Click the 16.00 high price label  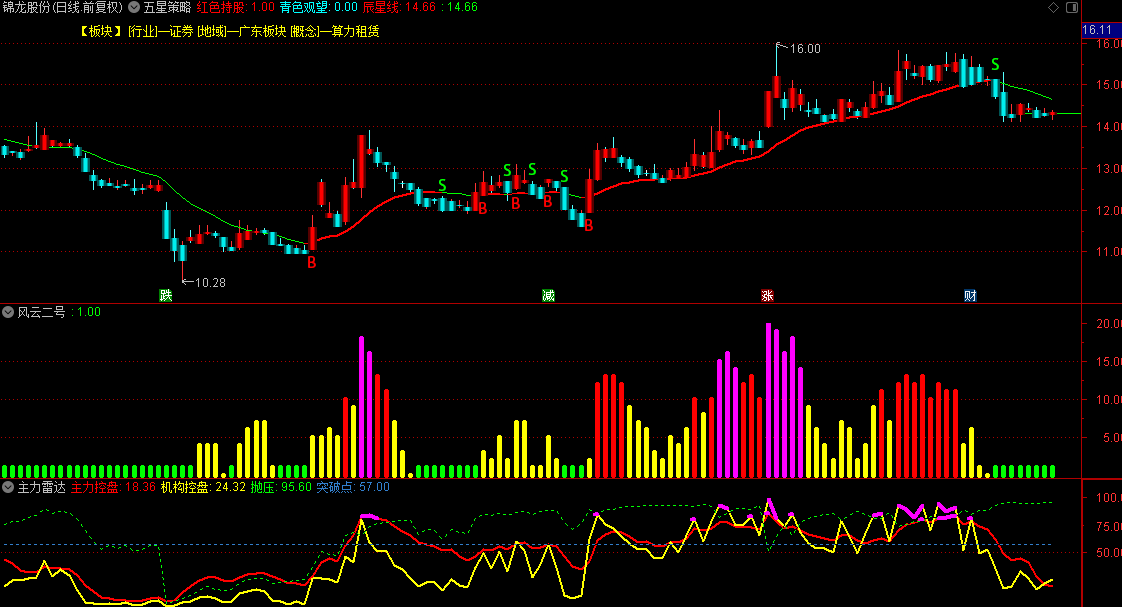tap(805, 49)
